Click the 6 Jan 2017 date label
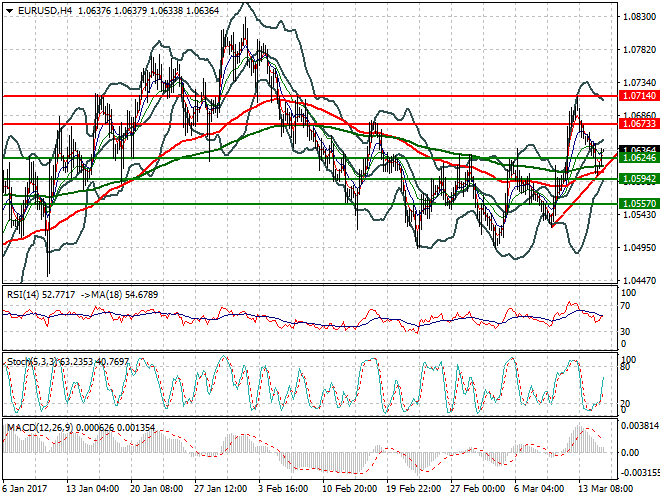The width and height of the screenshot is (660, 500). pos(24,489)
